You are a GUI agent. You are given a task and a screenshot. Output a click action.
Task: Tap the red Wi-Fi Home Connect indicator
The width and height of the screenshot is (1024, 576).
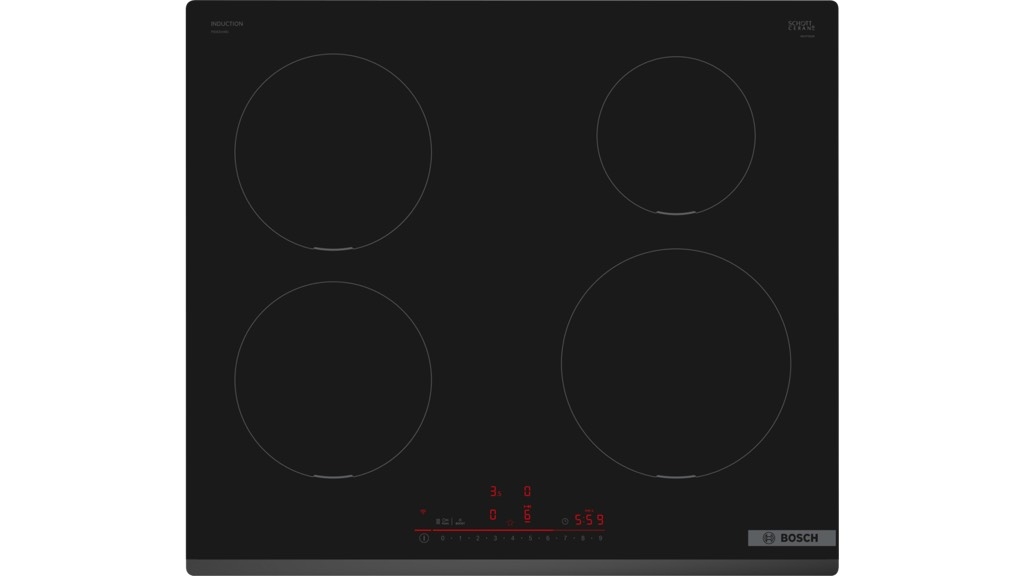[x=423, y=512]
